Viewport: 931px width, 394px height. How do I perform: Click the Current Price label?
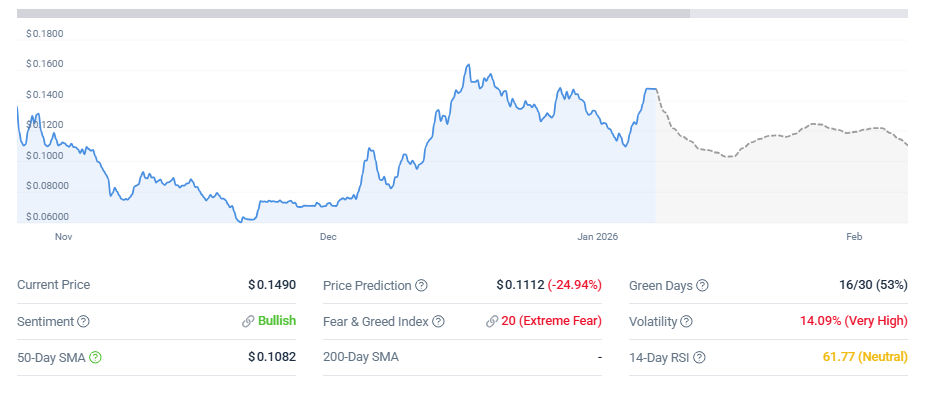(x=53, y=285)
